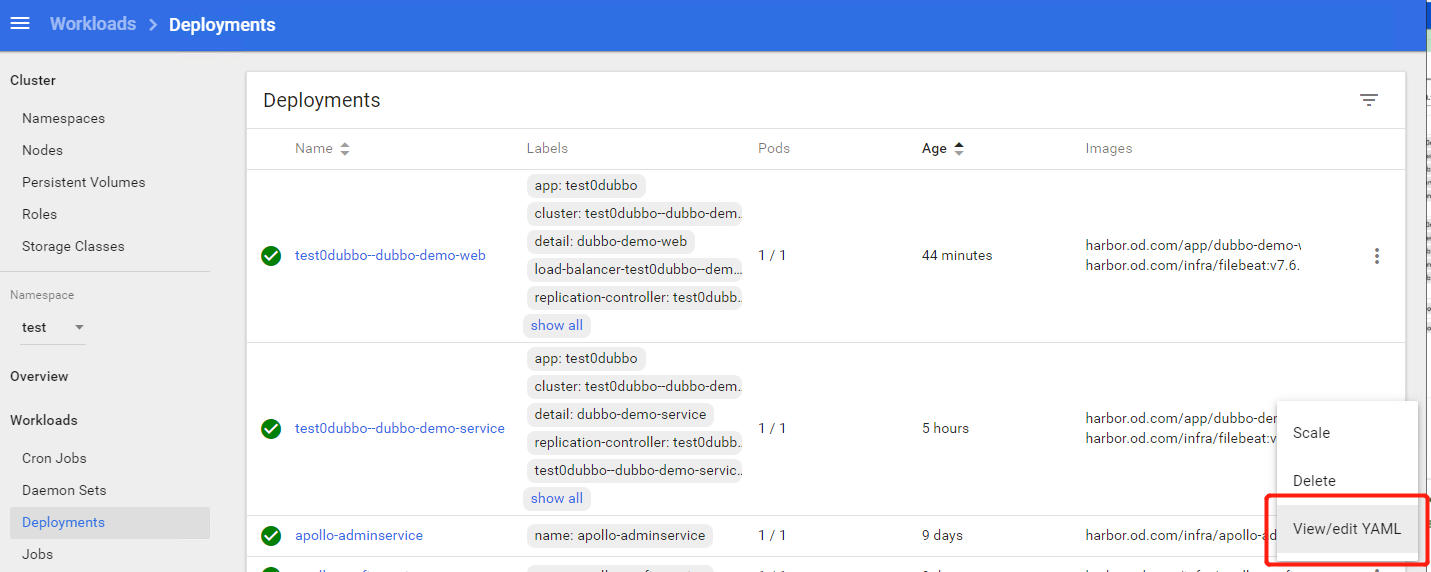Open the test0dubbo--dubbo-demo-web deployment link
The image size is (1431, 572).
tap(390, 256)
